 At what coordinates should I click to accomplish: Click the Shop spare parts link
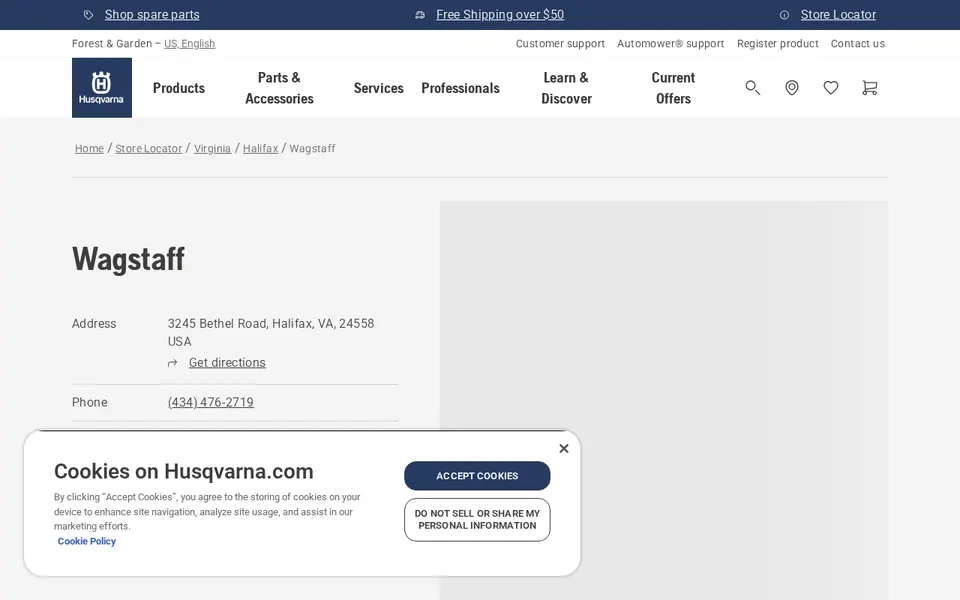click(152, 15)
